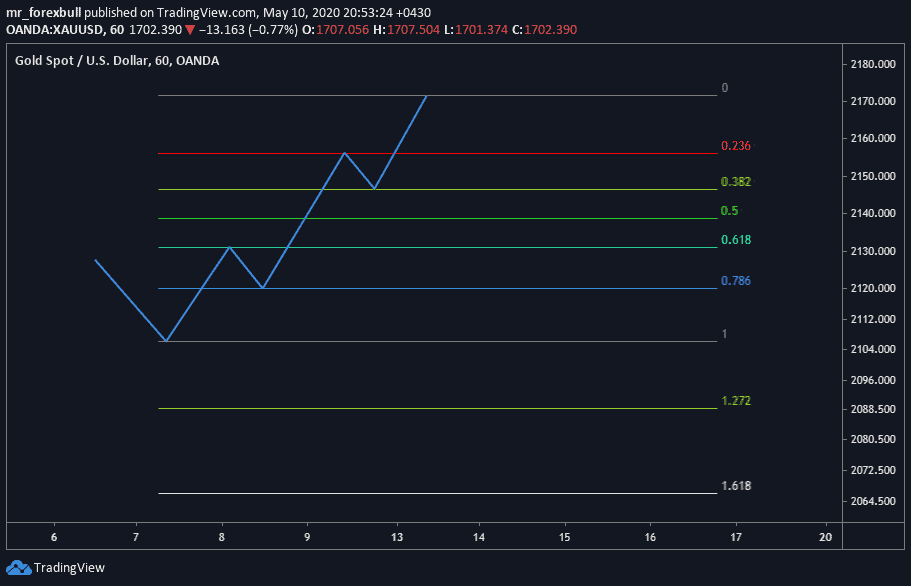Select the 0.382 Fibonacci level label
Screen dimensions: 911x586
click(735, 182)
